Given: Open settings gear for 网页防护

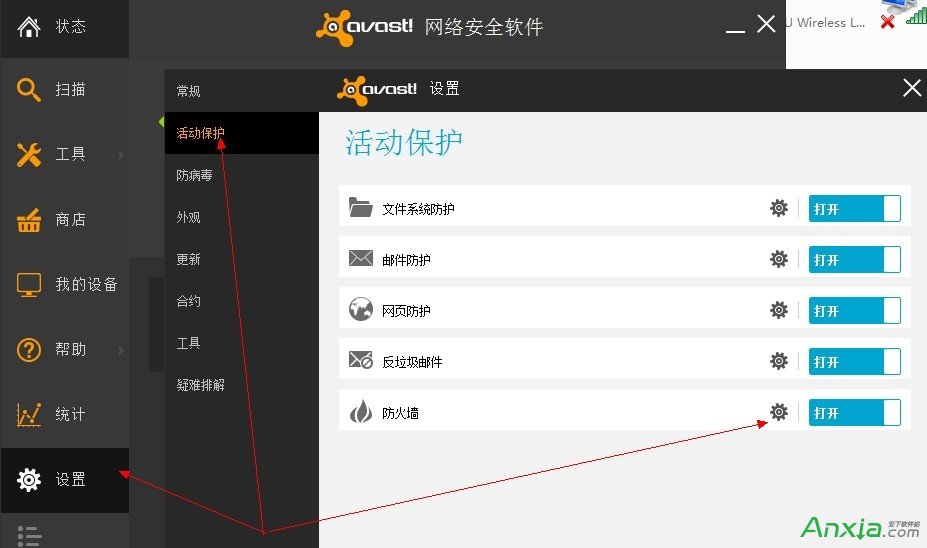Looking at the screenshot, I should coord(779,310).
